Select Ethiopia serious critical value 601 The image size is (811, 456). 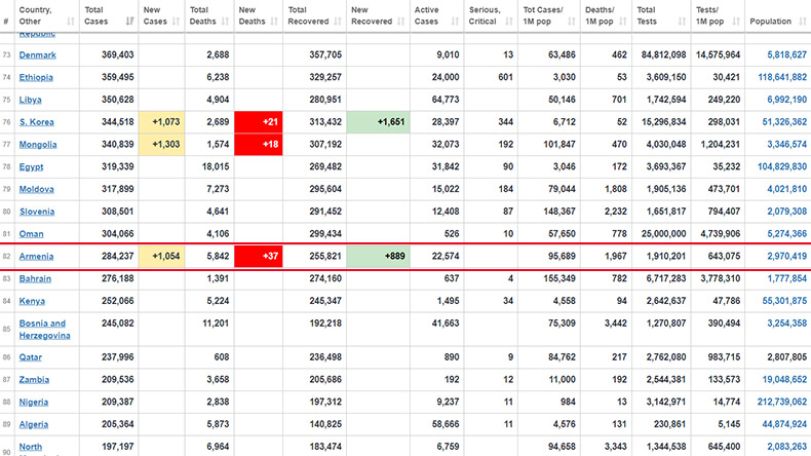pyautogui.click(x=506, y=77)
